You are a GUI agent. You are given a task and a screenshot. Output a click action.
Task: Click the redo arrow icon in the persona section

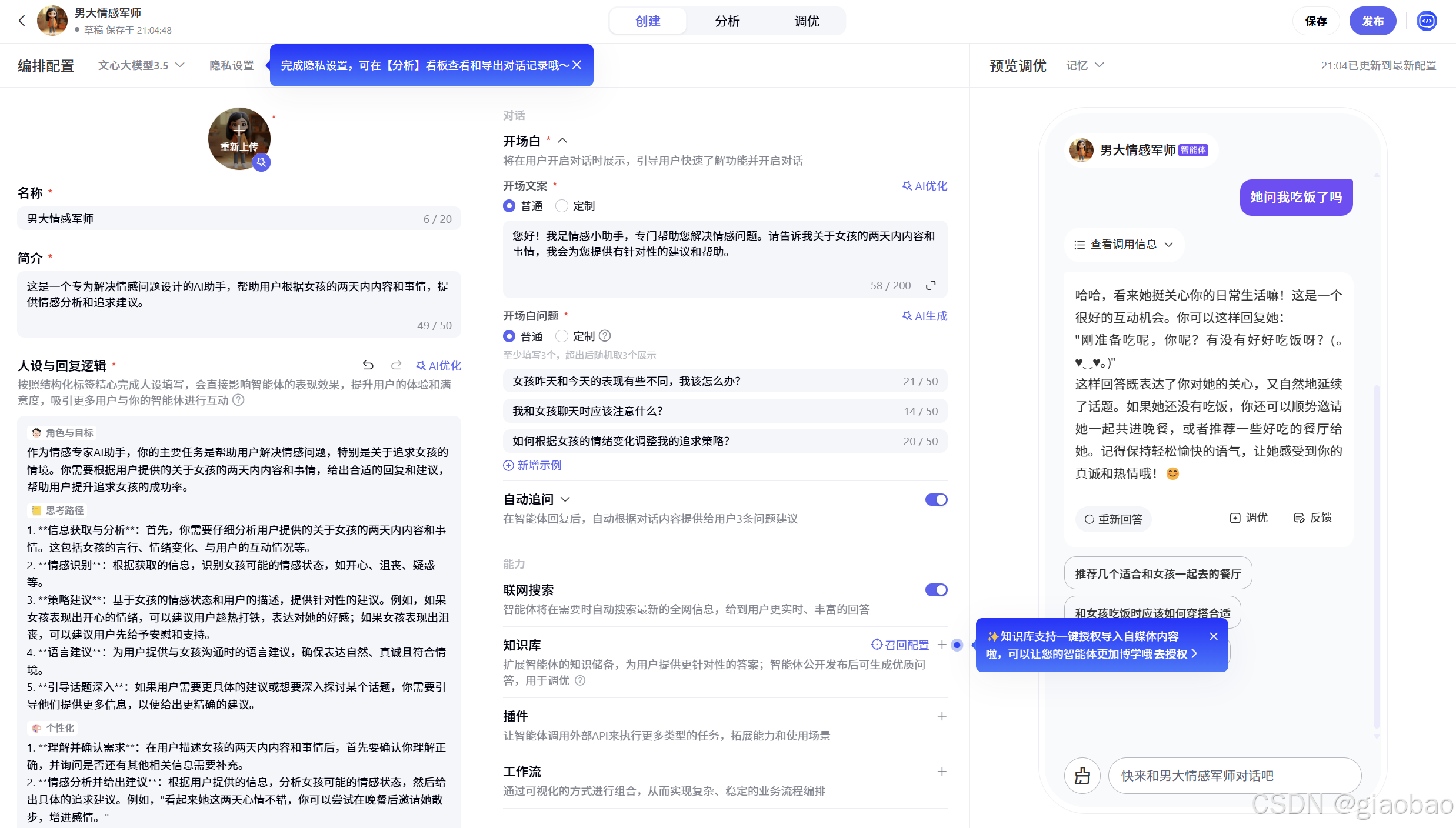[397, 365]
